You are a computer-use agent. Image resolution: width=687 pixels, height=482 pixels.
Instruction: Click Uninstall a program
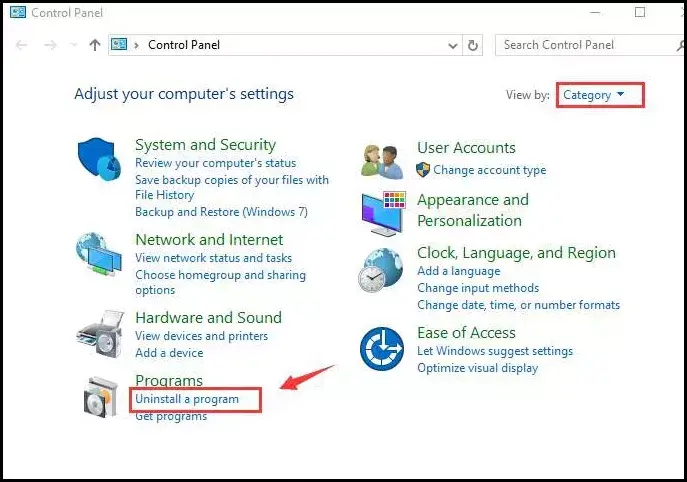187,399
